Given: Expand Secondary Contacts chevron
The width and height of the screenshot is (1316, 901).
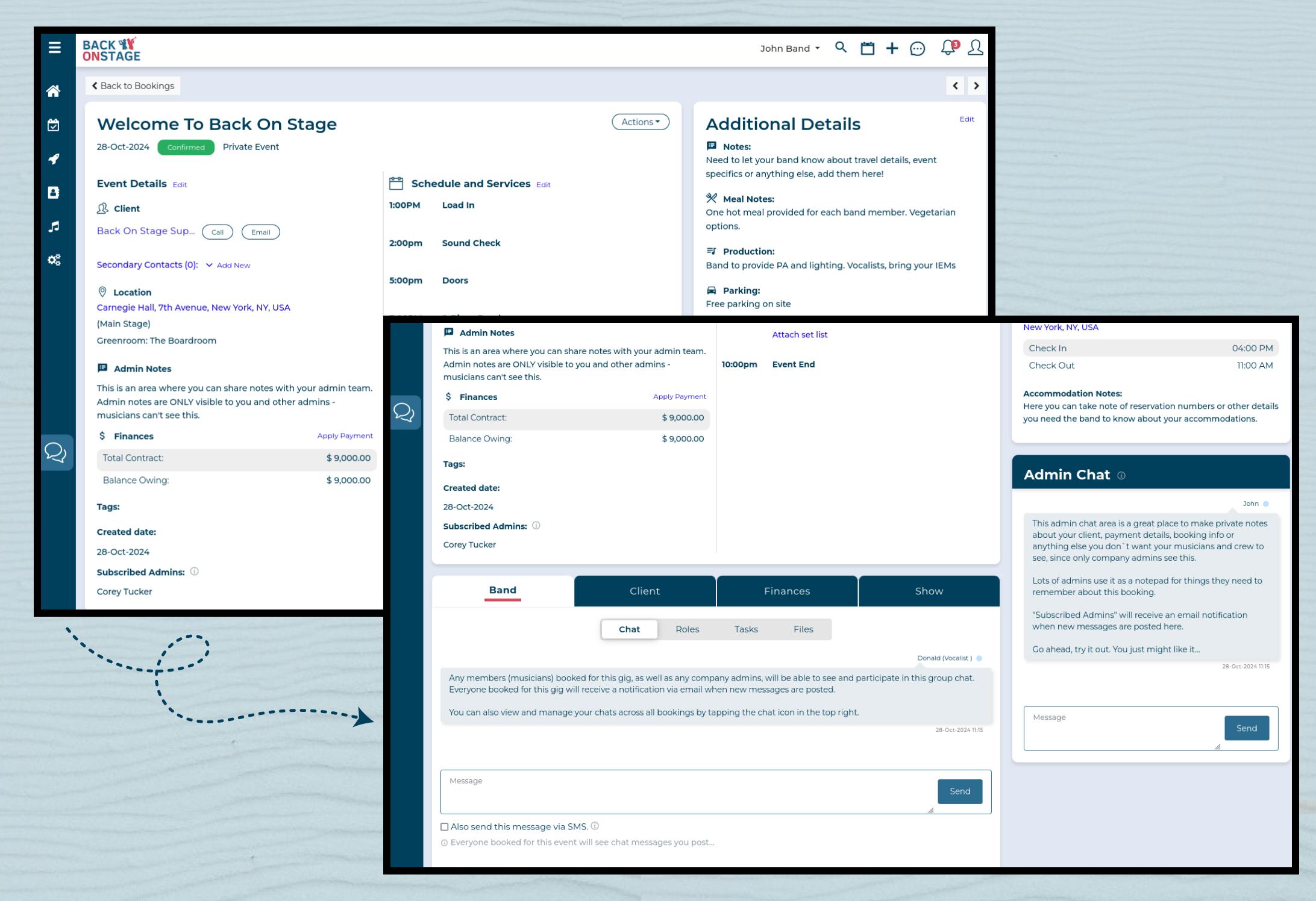Looking at the screenshot, I should [x=209, y=265].
